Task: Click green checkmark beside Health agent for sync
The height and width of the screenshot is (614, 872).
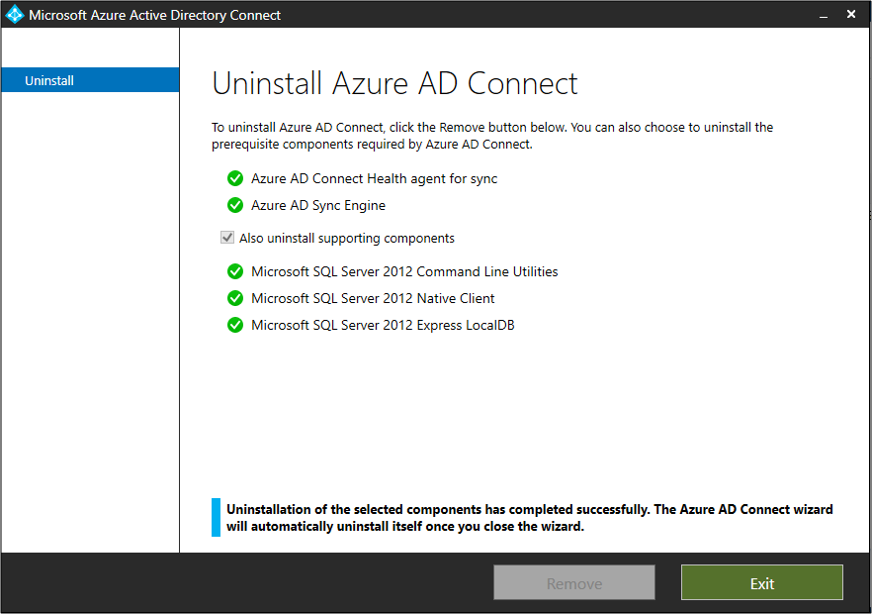Action: 235,179
